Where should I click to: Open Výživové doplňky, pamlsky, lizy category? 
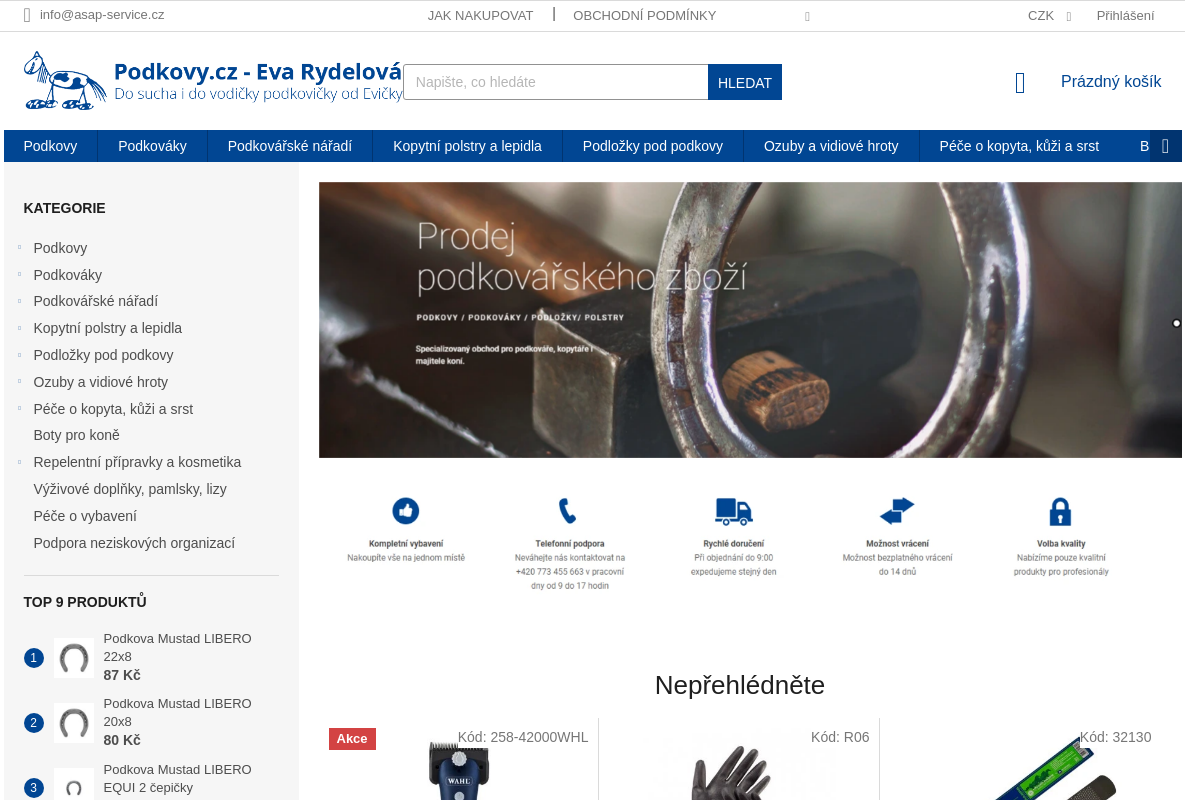tap(130, 489)
